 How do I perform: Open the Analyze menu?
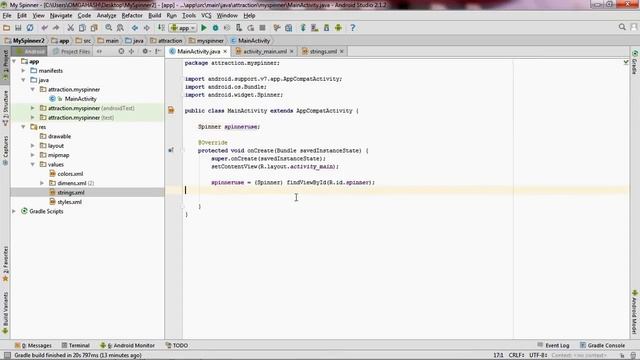(106, 16)
